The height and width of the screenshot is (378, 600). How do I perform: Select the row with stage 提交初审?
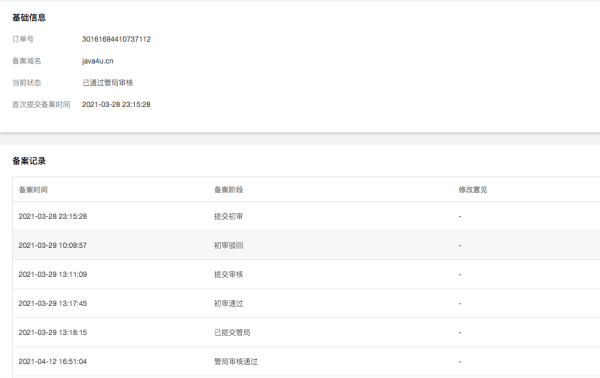point(306,216)
